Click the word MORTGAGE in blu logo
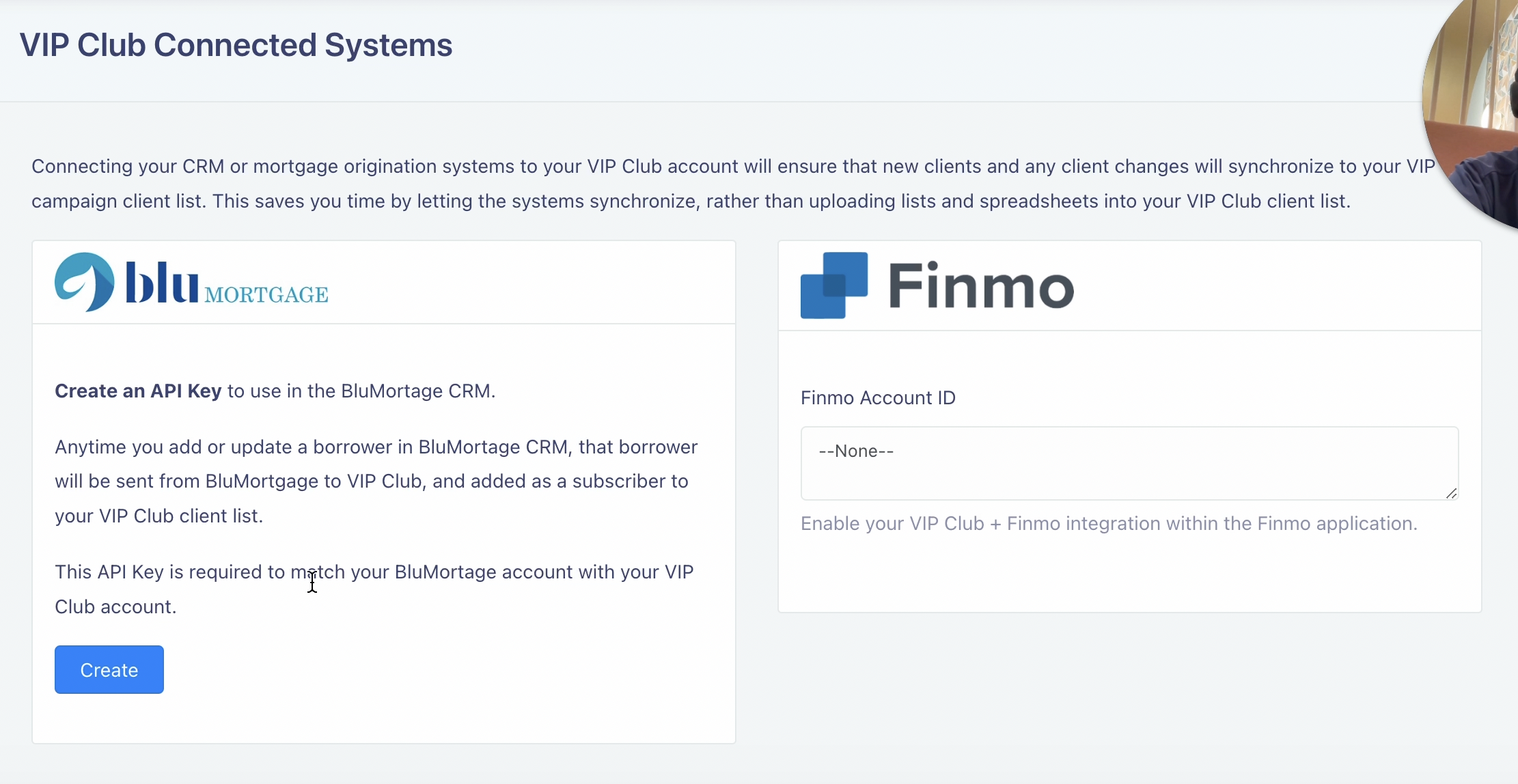This screenshot has height=784, width=1518. pyautogui.click(x=266, y=294)
